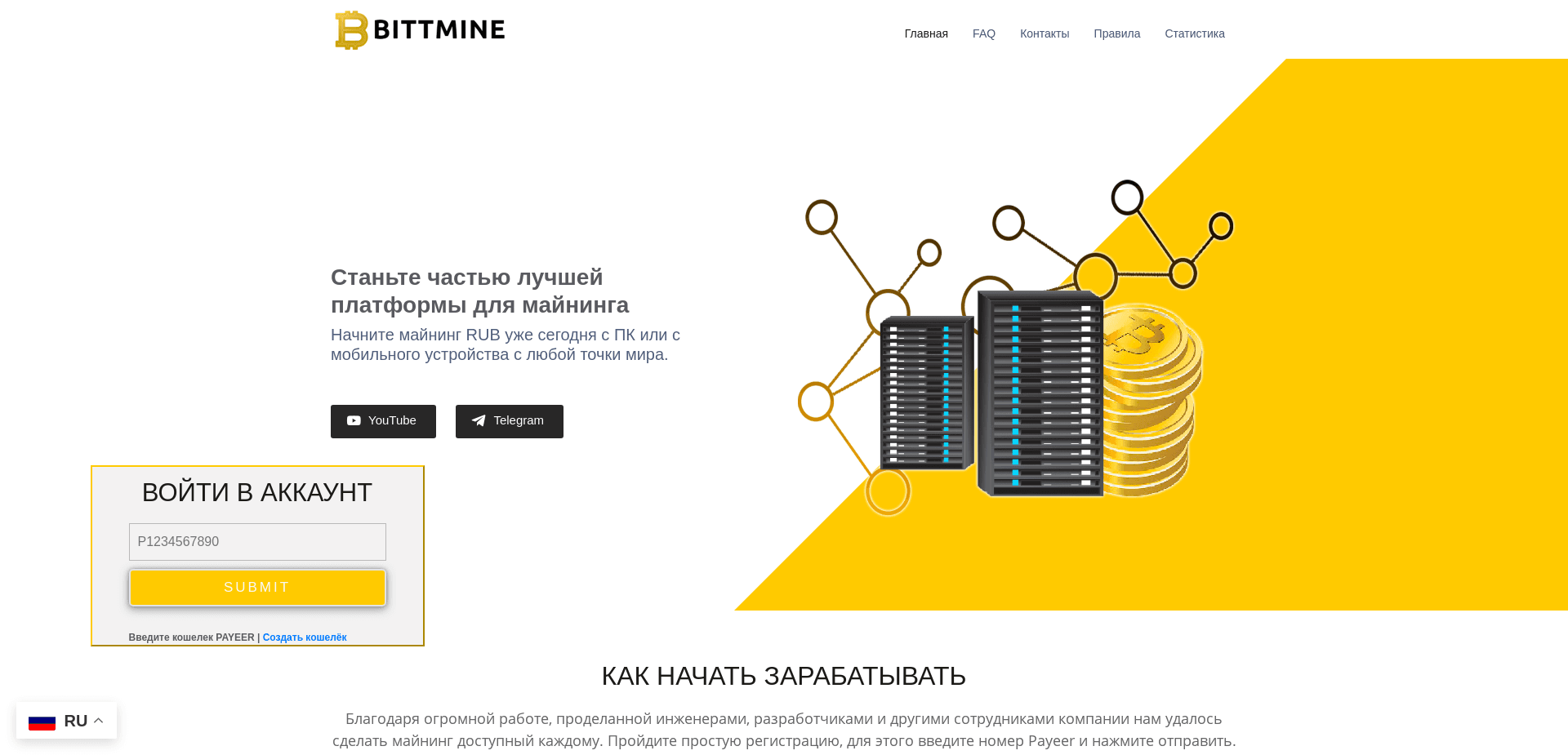The height and width of the screenshot is (755, 1568).
Task: Open the Telegram channel button
Action: point(509,421)
